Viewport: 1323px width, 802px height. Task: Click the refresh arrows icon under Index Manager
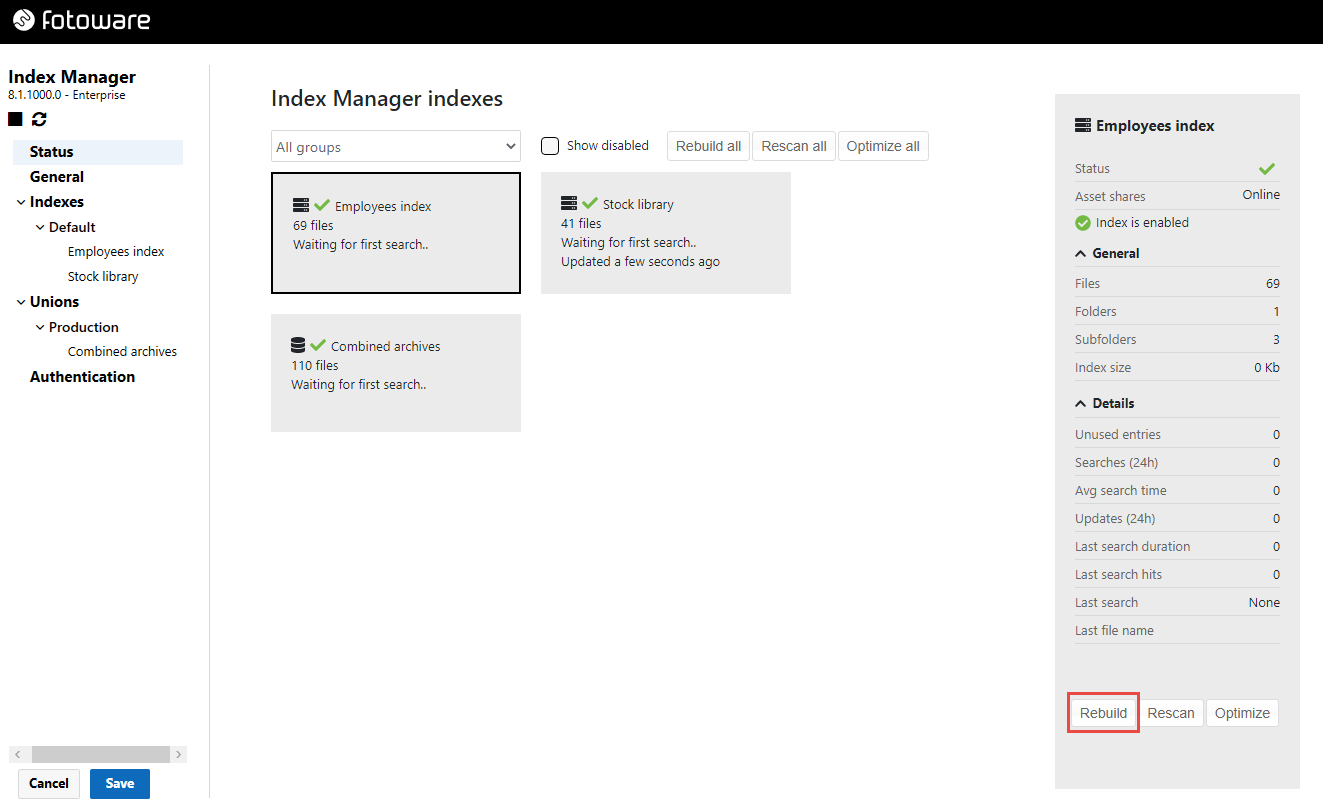(x=39, y=120)
